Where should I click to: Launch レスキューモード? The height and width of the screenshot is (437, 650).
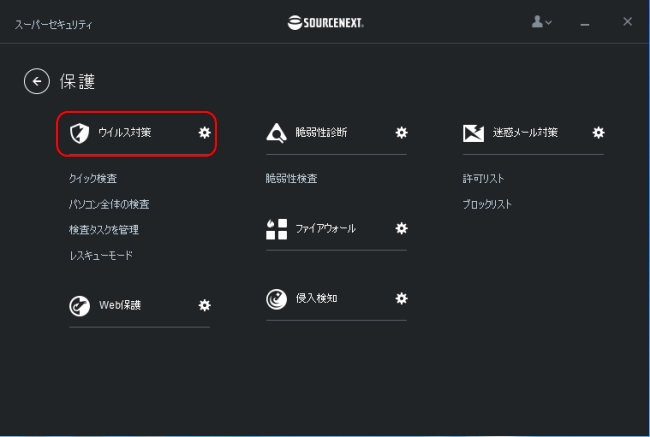[101, 255]
